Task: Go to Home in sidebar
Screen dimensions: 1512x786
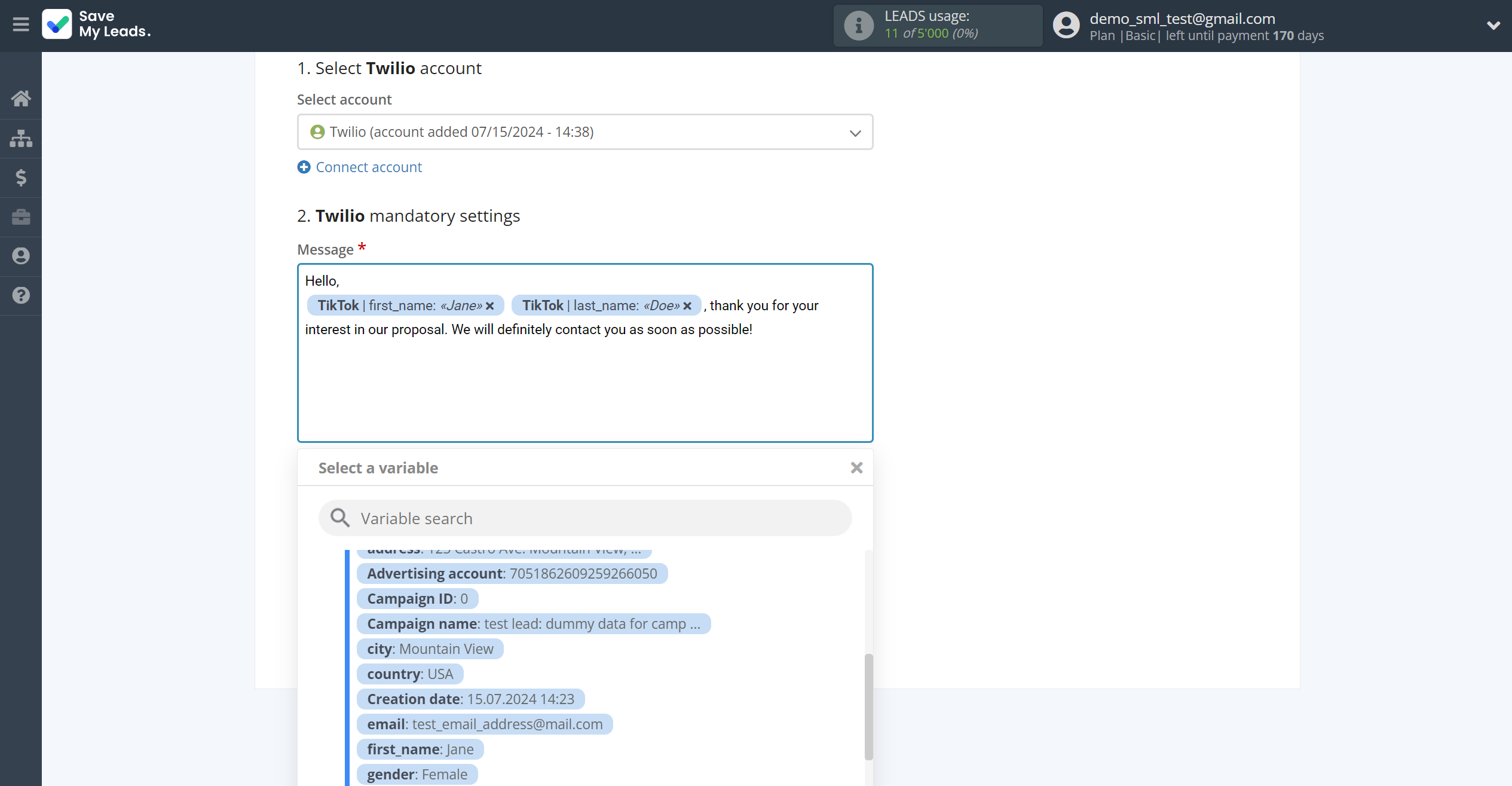Action: 21,98
